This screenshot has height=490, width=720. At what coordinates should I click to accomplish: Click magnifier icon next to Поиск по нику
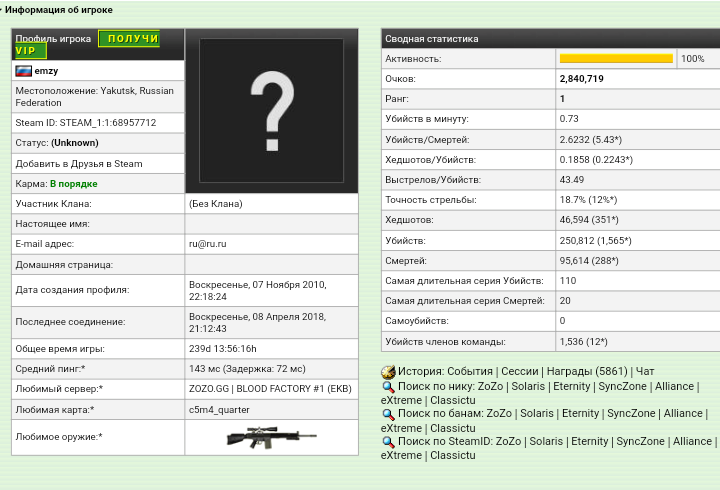[388, 387]
